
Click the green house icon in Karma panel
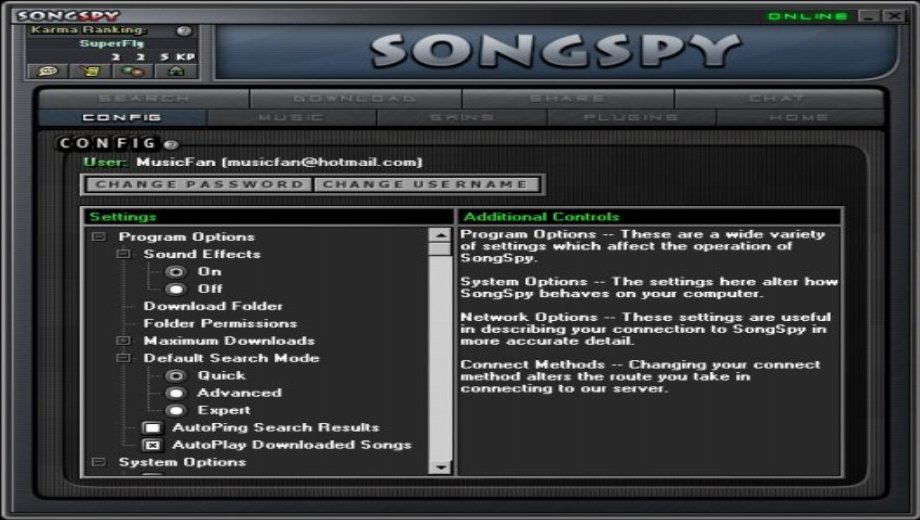(175, 71)
